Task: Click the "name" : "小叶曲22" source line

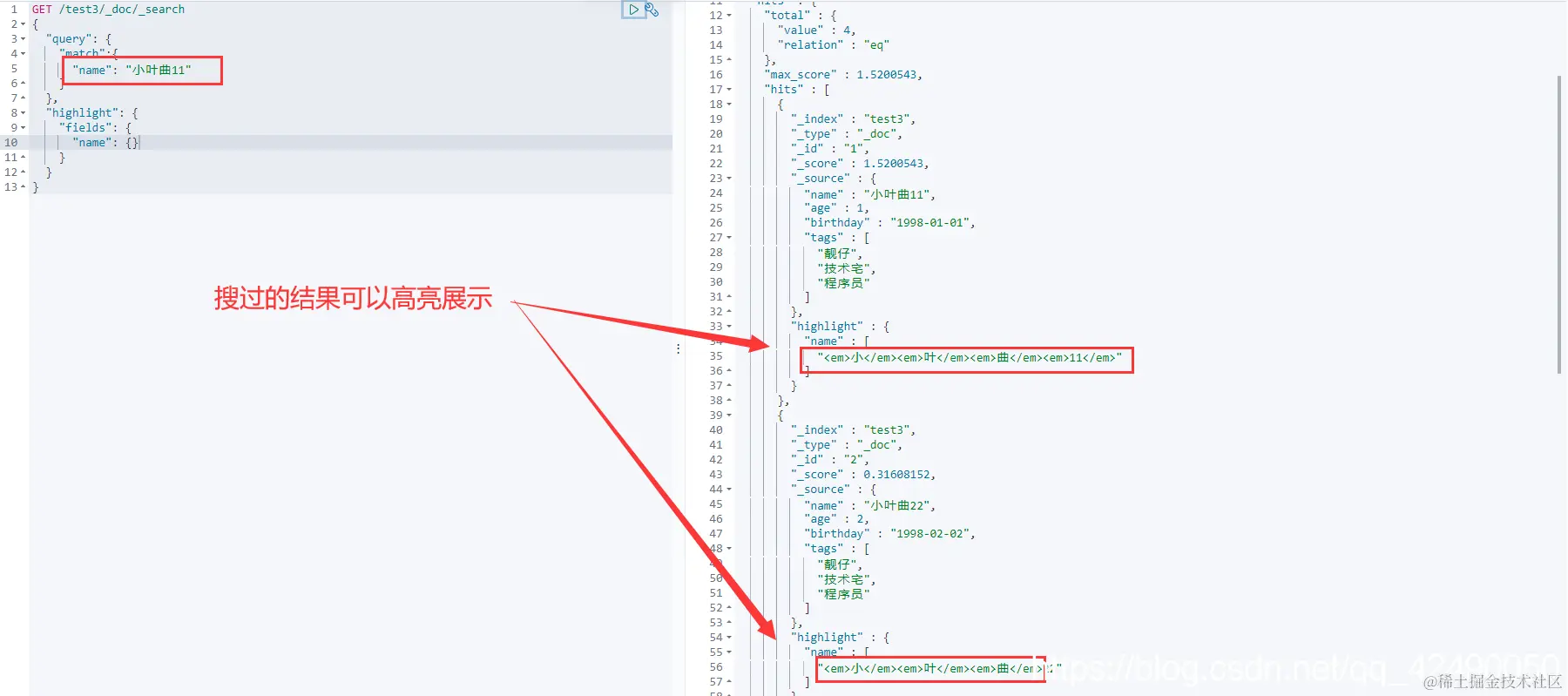Action: (x=869, y=506)
